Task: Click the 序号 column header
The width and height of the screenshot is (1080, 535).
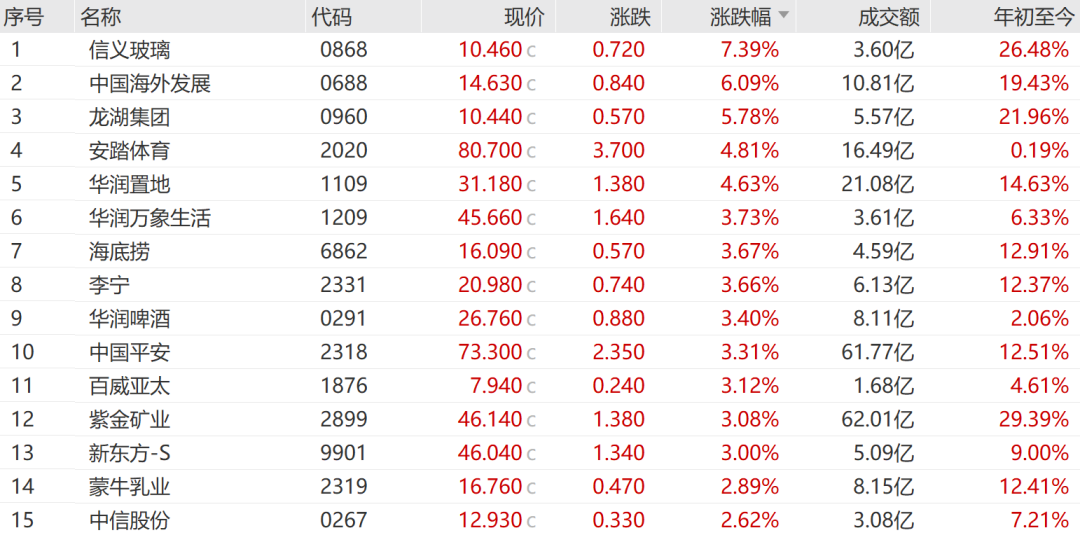Action: pyautogui.click(x=24, y=17)
